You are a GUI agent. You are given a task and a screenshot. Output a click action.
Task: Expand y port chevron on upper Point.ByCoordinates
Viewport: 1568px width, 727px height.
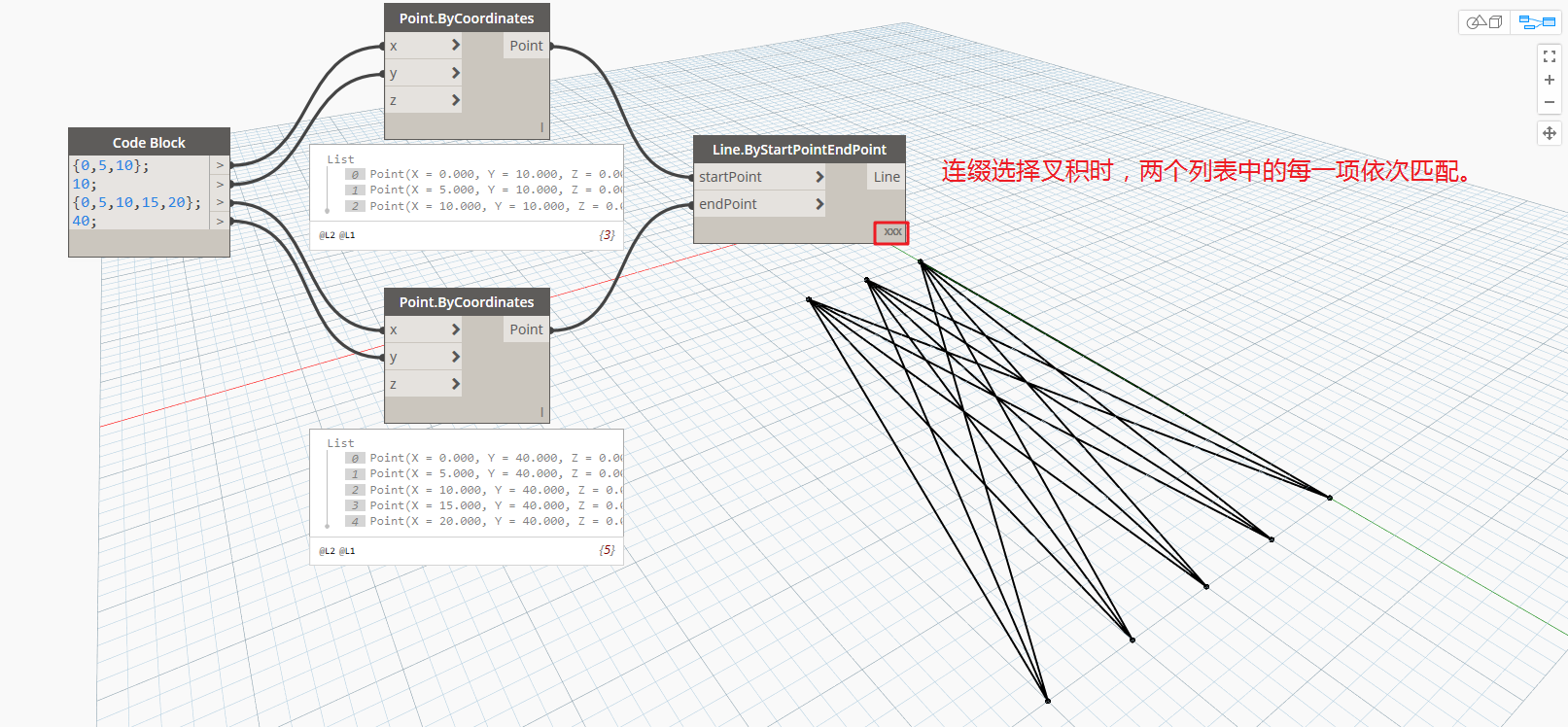click(455, 73)
